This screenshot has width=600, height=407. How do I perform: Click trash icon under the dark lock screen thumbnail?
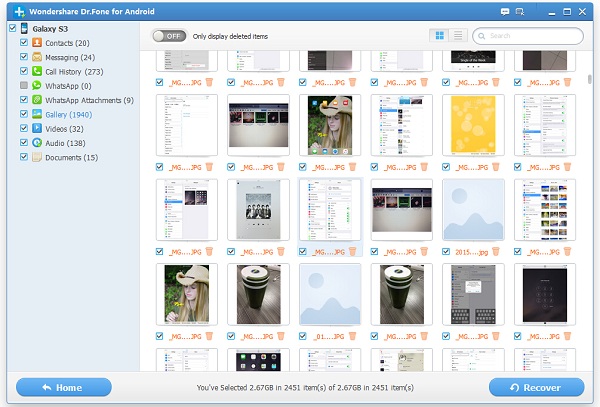point(567,336)
